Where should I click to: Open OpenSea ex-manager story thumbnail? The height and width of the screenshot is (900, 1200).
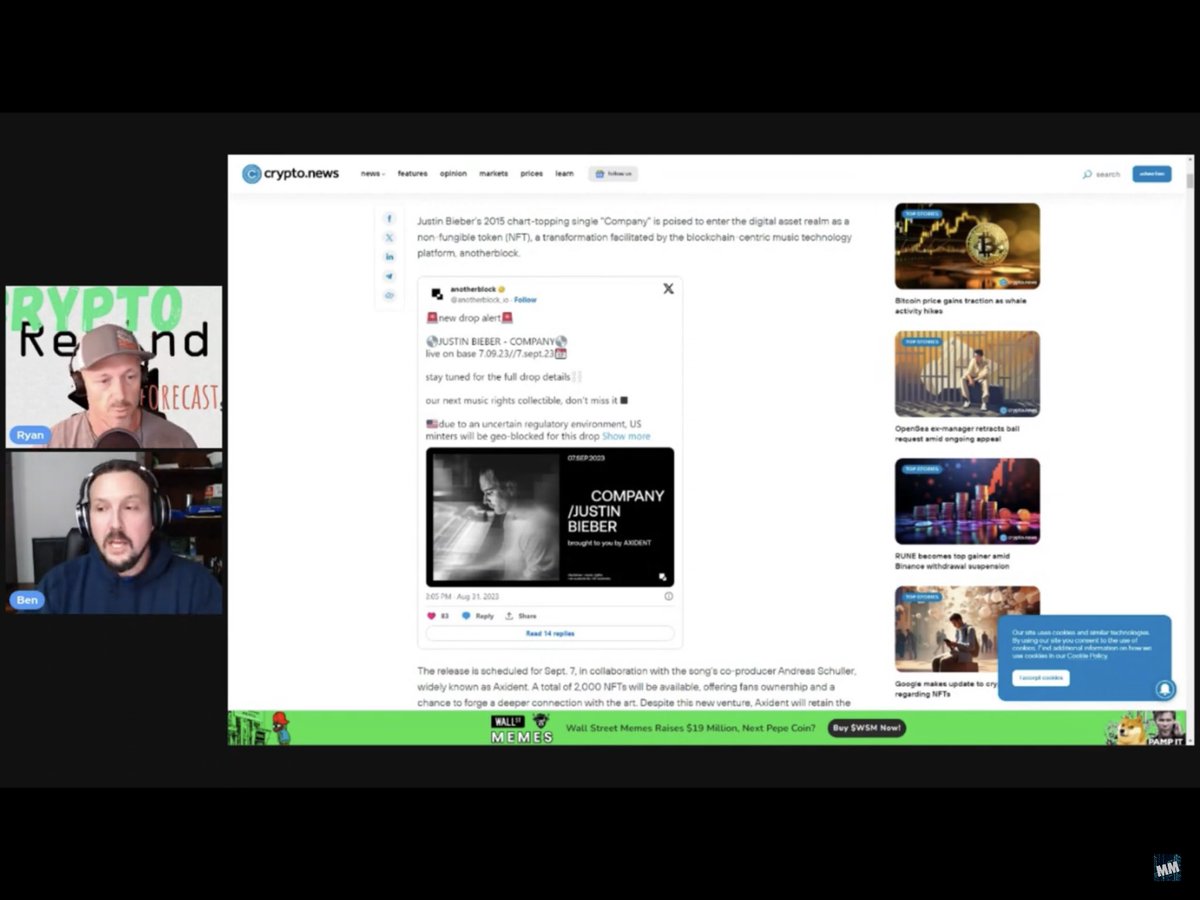click(967, 374)
